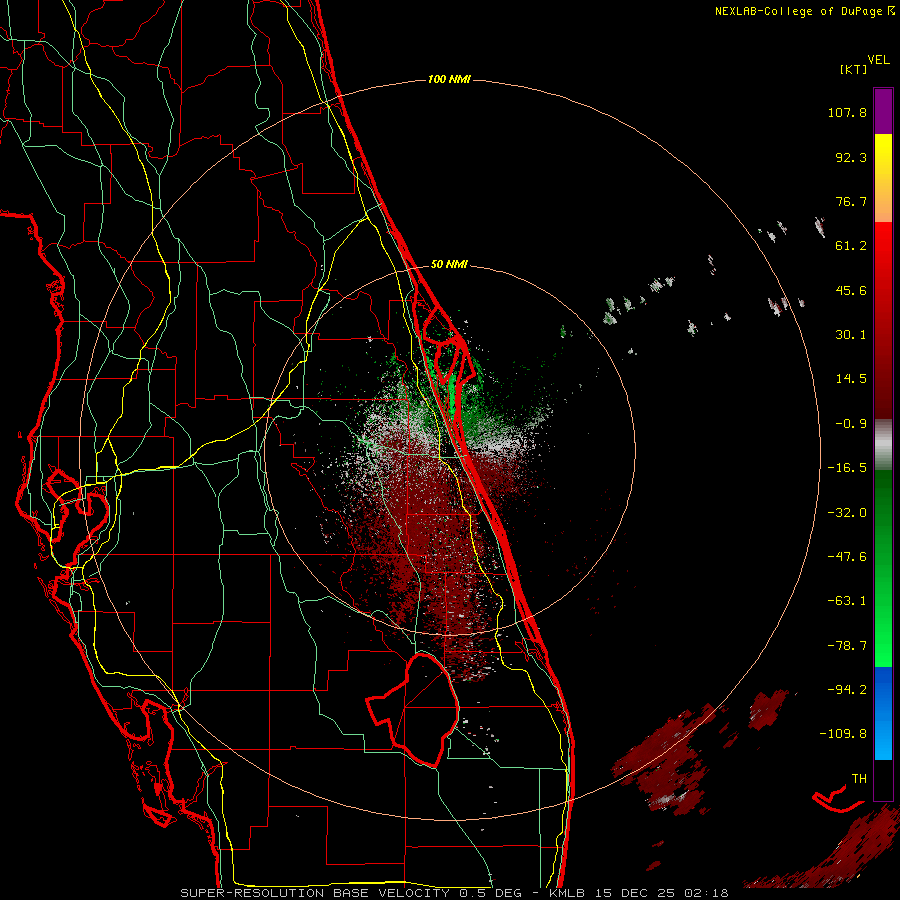Click the 76.7 legend value

(851, 201)
